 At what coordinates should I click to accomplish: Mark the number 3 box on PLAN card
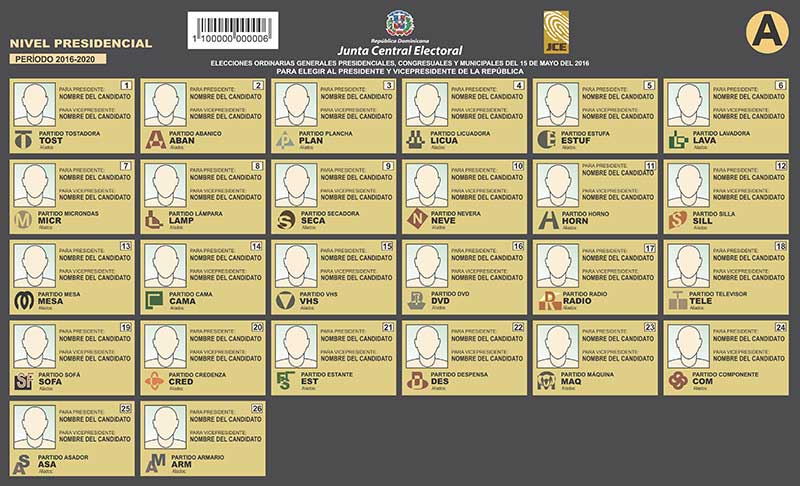coord(388,85)
